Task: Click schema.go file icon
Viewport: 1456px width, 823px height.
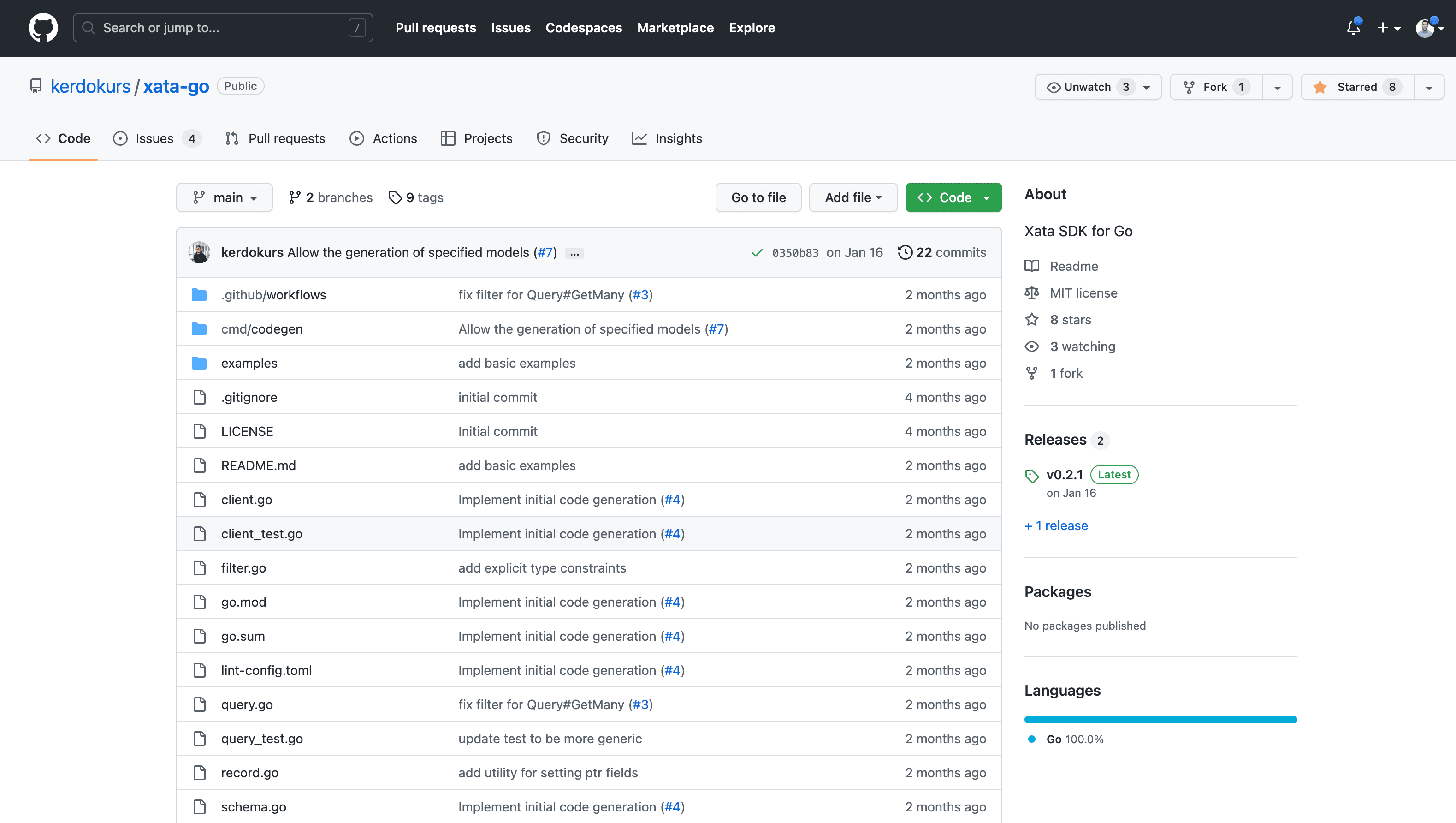Action: click(x=200, y=806)
